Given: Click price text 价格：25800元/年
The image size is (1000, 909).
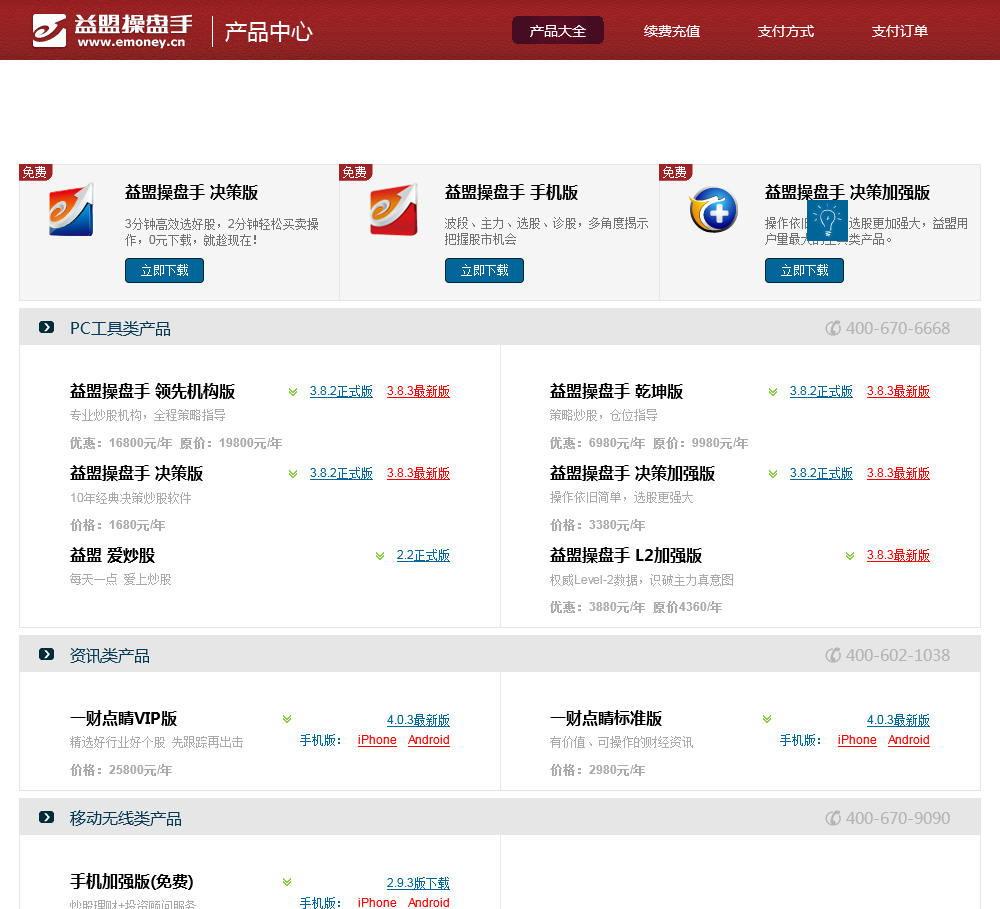Looking at the screenshot, I should (121, 770).
